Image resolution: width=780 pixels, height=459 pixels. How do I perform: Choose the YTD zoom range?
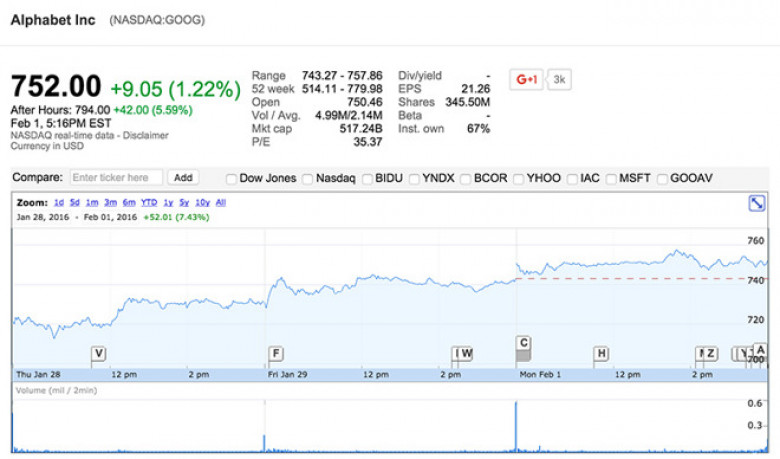(149, 202)
